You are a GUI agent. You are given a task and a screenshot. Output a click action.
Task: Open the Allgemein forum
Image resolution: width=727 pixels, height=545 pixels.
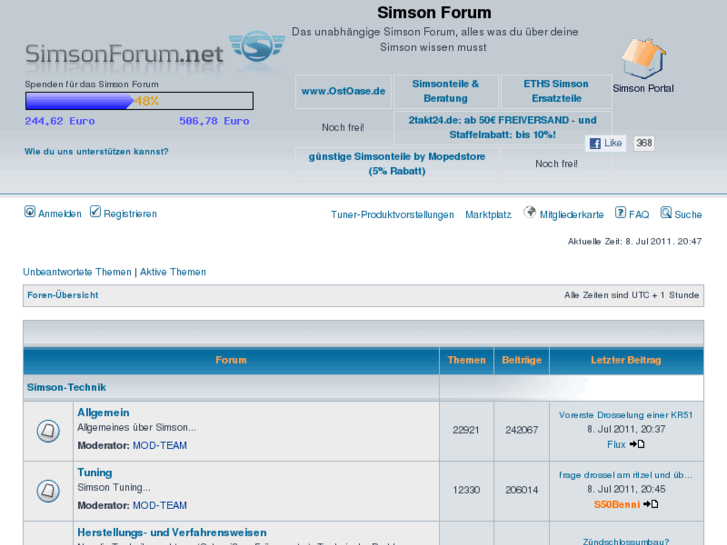coord(103,412)
